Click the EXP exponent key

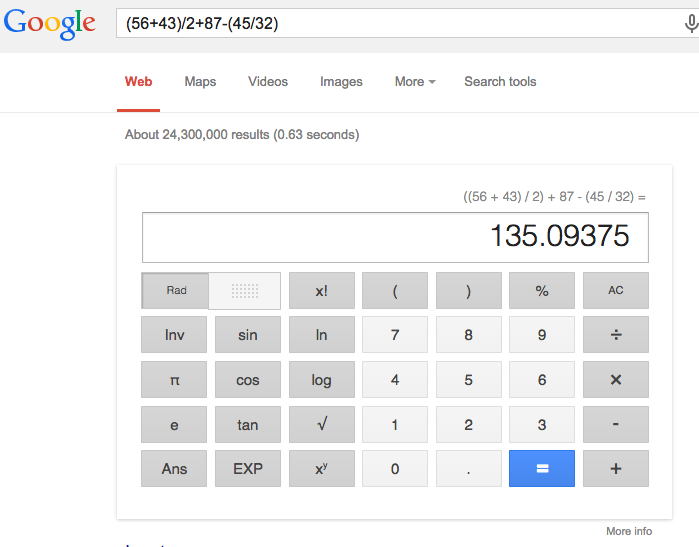248,469
